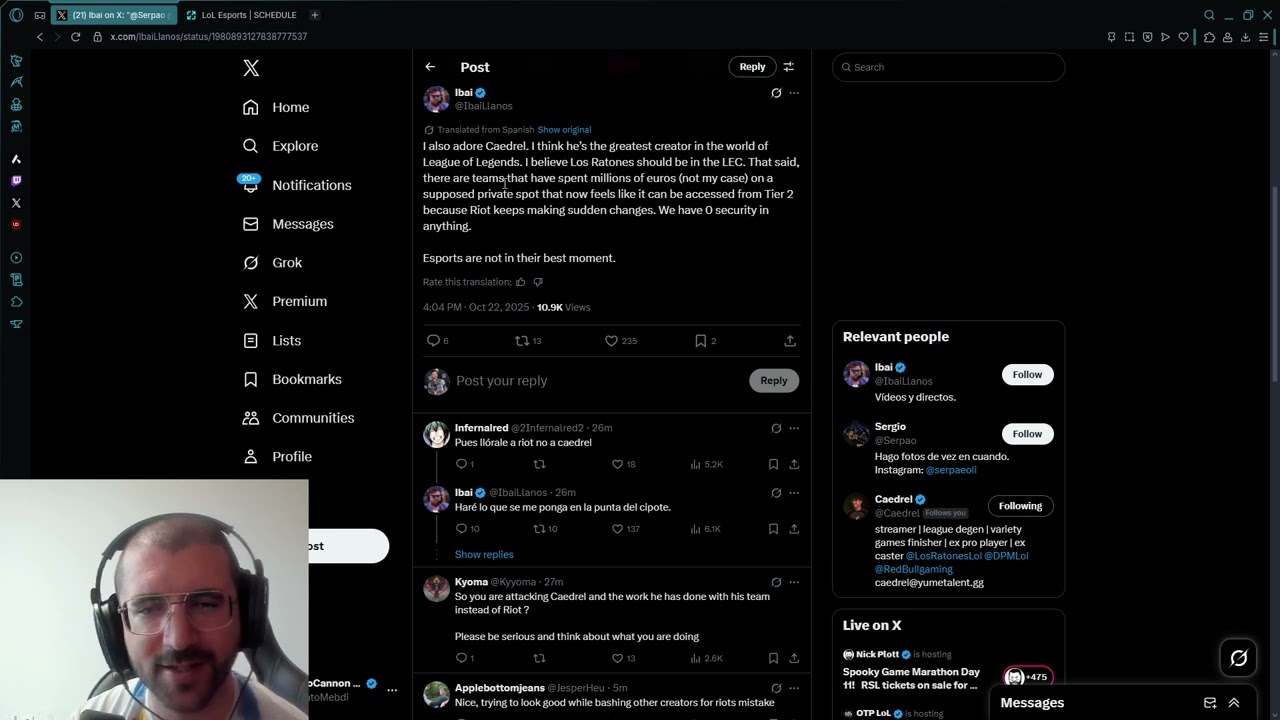1280x720 pixels.
Task: Reload the current page
Action: tap(75, 37)
